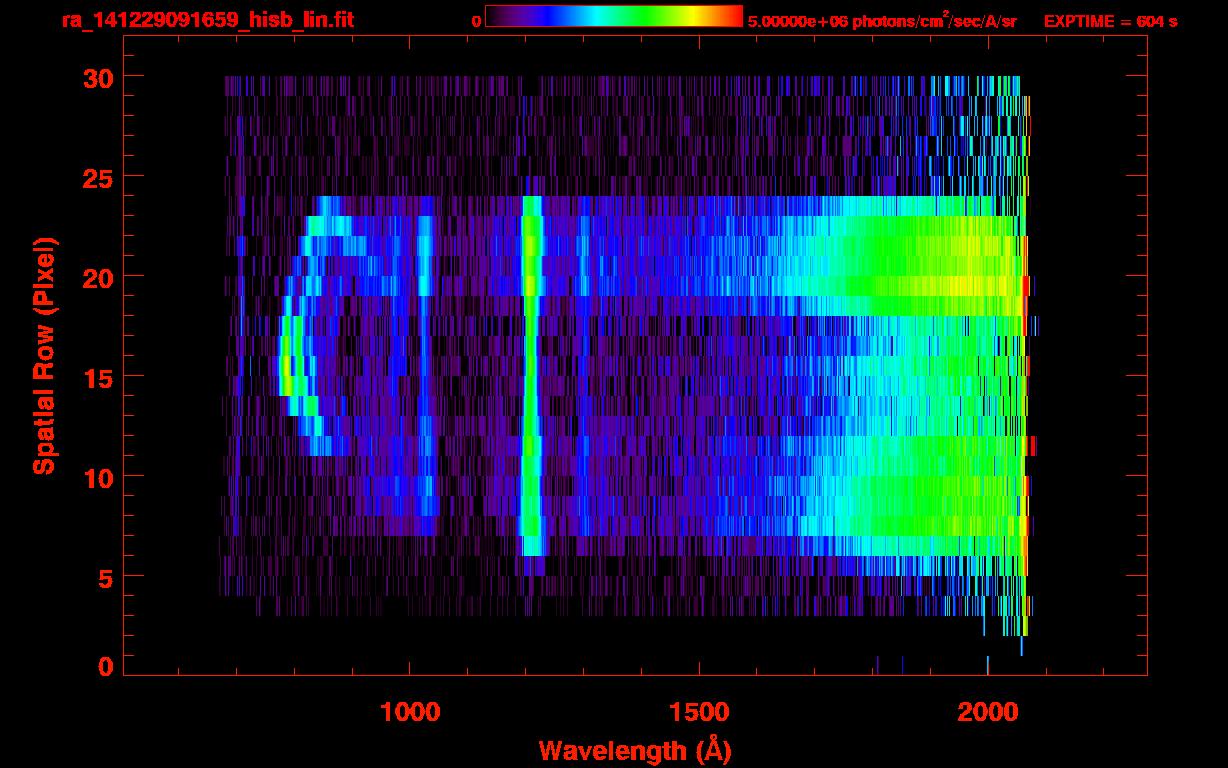
Task: Click the Spatial Row (Pixel) axis title
Action: click(x=44, y=355)
